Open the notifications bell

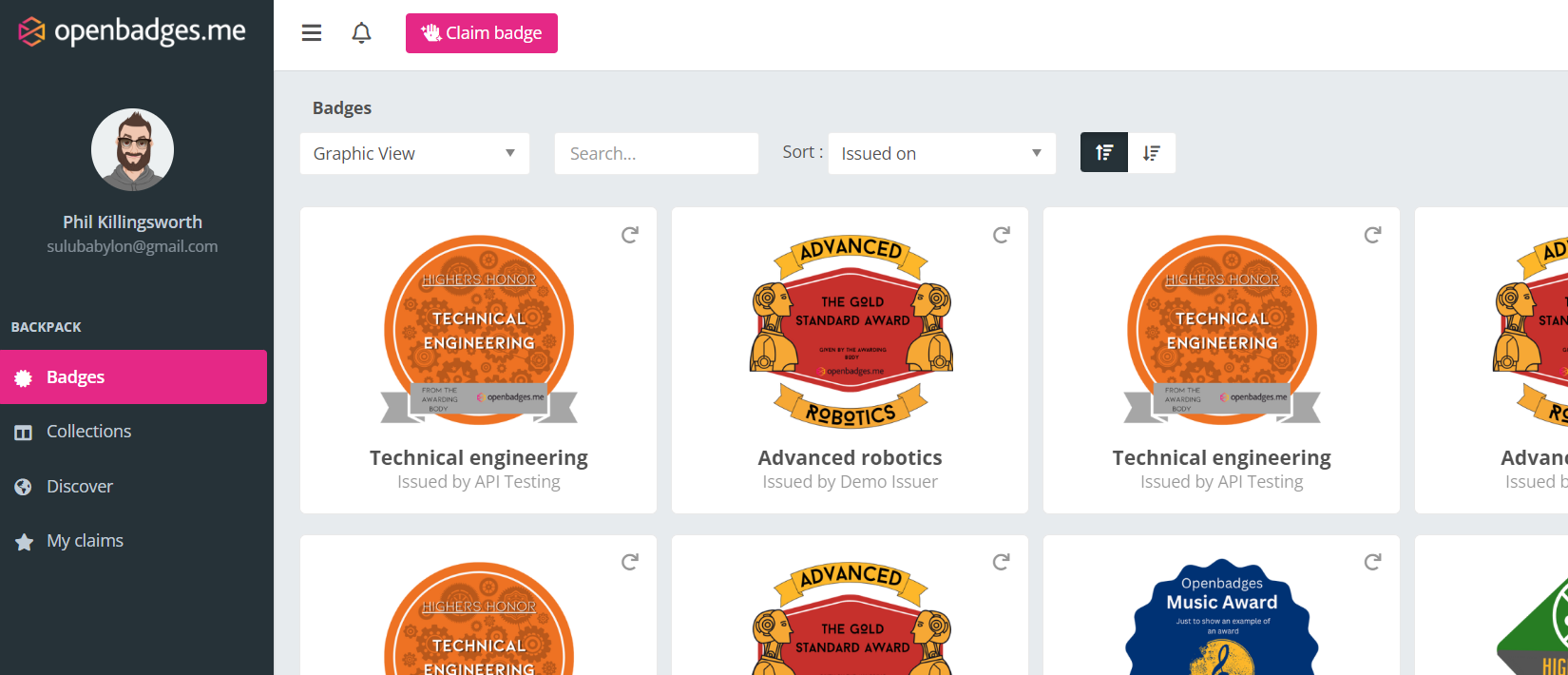pyautogui.click(x=361, y=33)
